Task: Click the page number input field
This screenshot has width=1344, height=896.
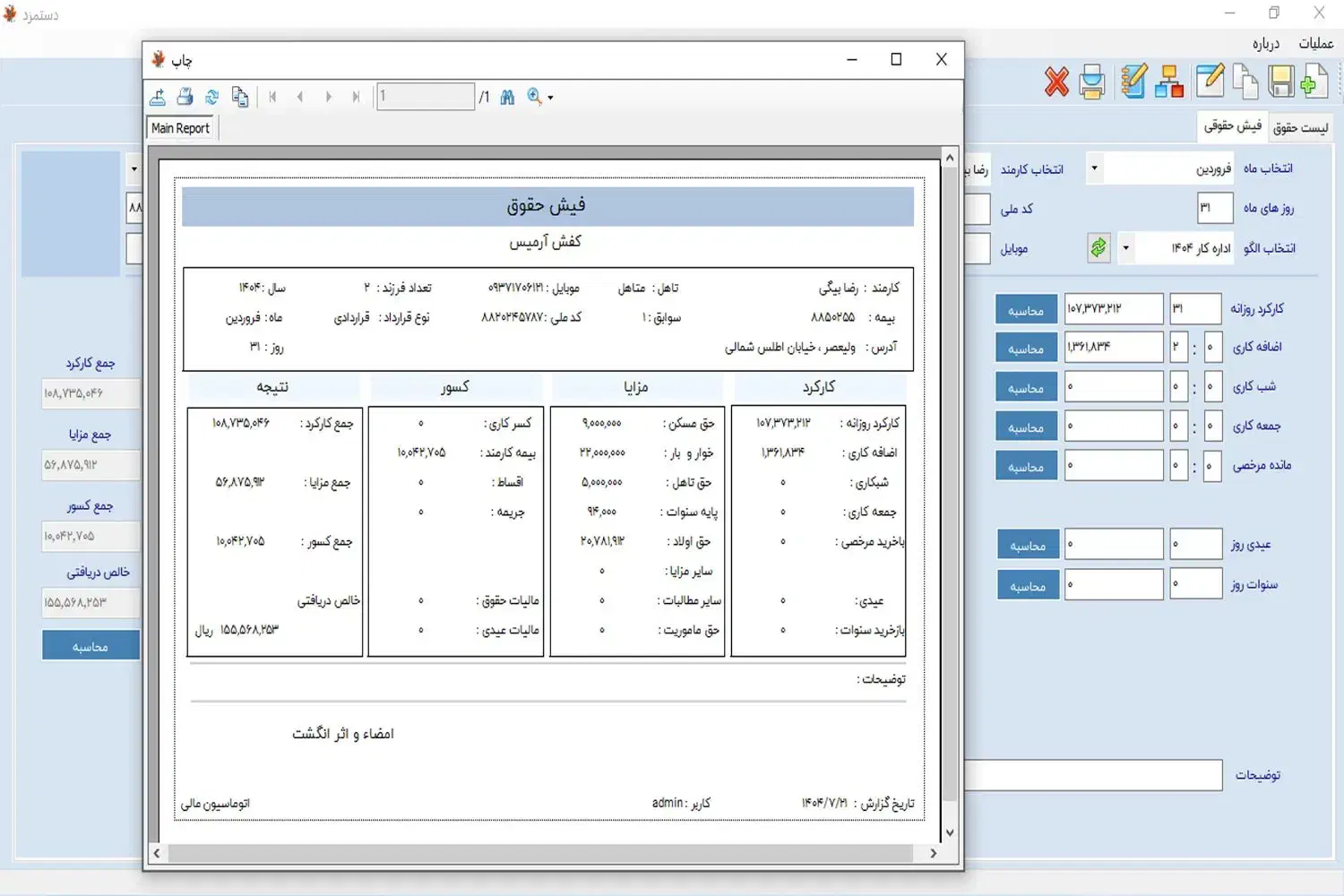Action: coord(426,96)
